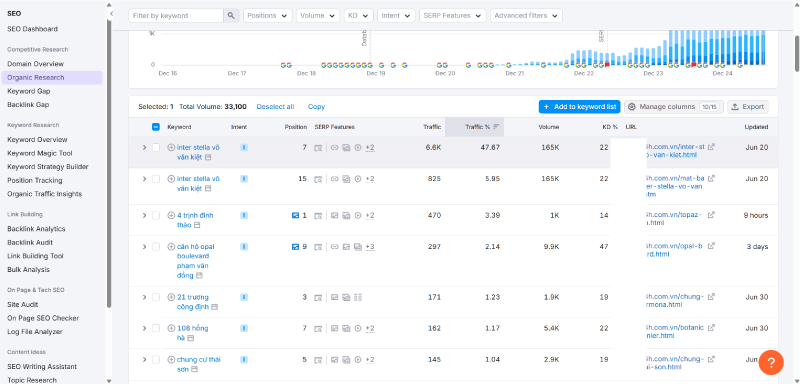800x384 pixels.
Task: Click the main page vertical scrollbar
Action: coord(796,54)
